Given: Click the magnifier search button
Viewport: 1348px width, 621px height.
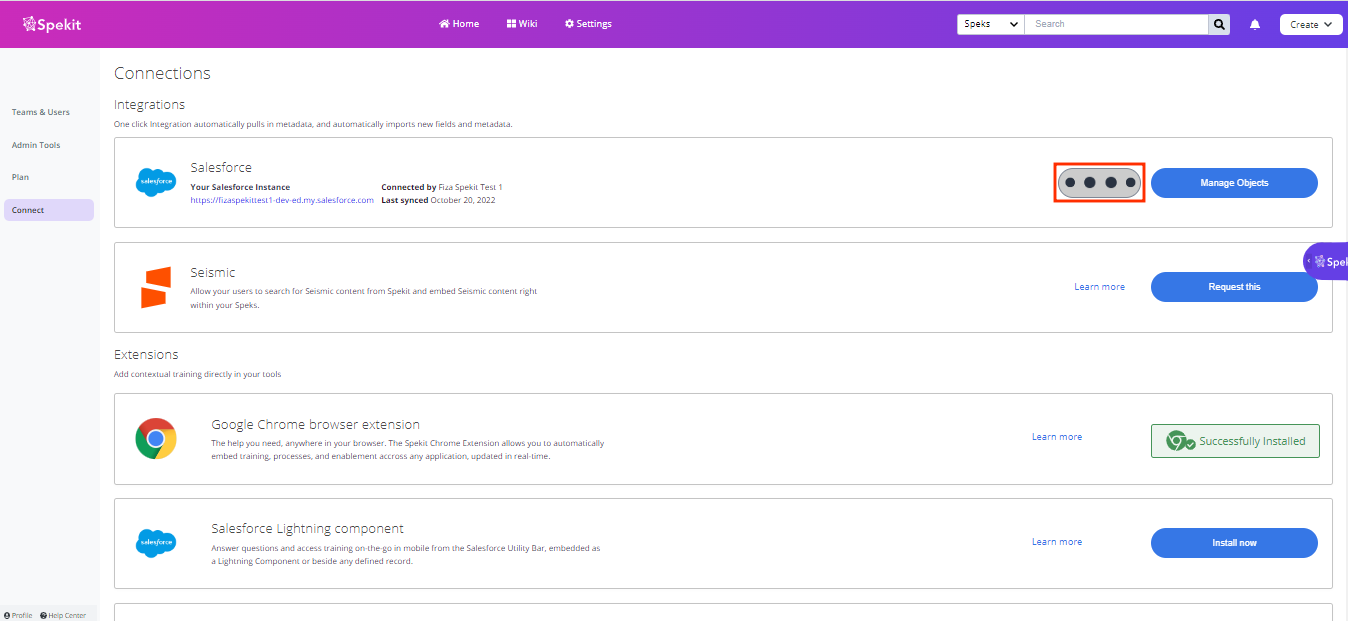Looking at the screenshot, I should 1219,24.
